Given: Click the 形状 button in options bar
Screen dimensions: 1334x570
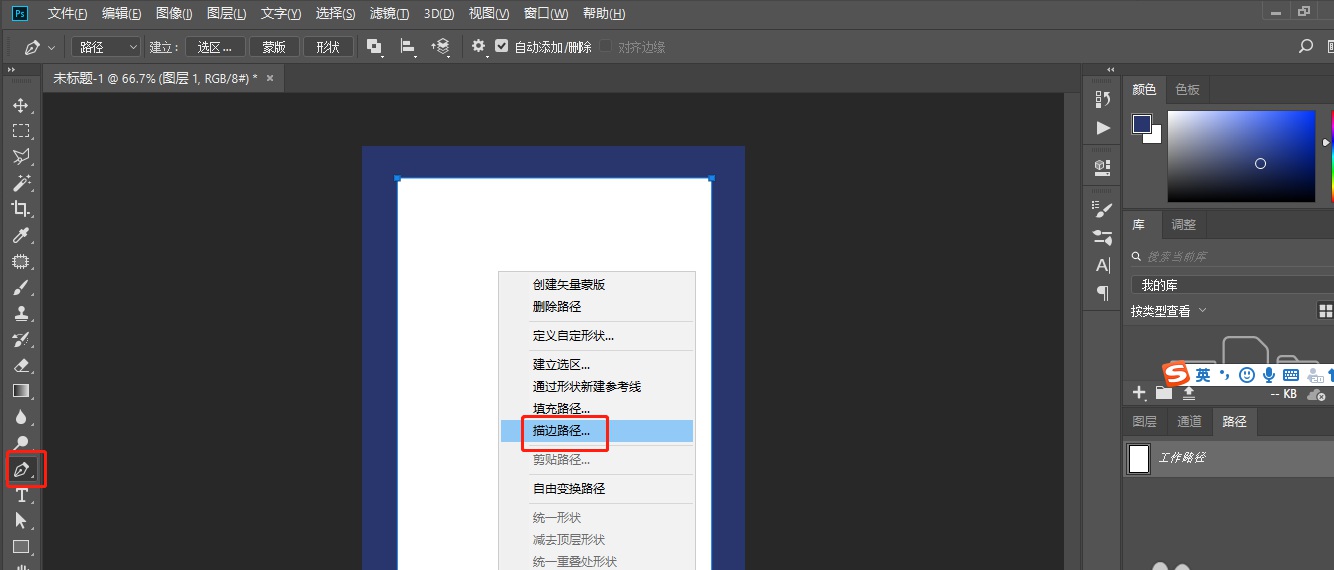Looking at the screenshot, I should click(328, 47).
